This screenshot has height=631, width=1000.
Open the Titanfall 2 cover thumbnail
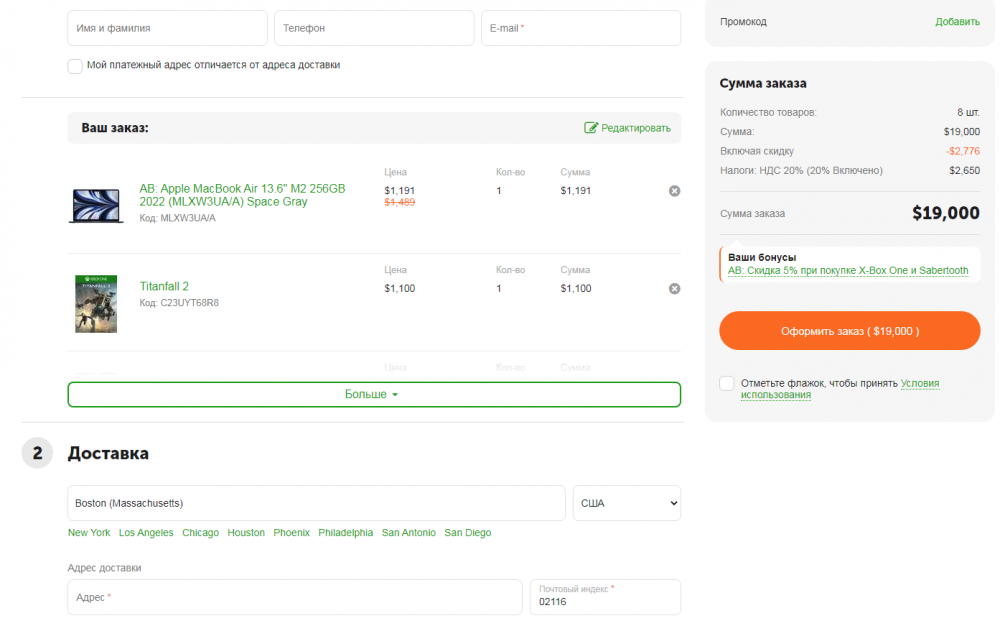(x=96, y=303)
